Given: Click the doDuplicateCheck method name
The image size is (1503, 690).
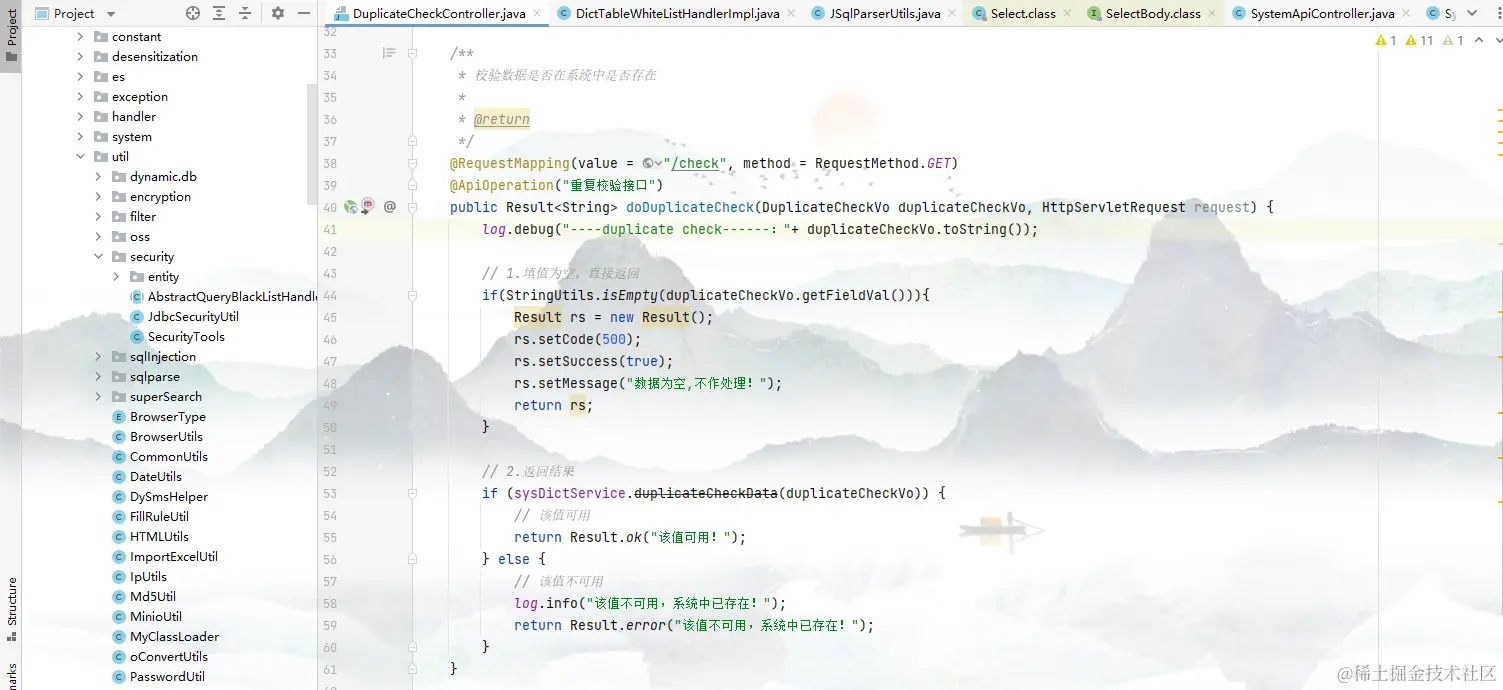Looking at the screenshot, I should pos(690,207).
